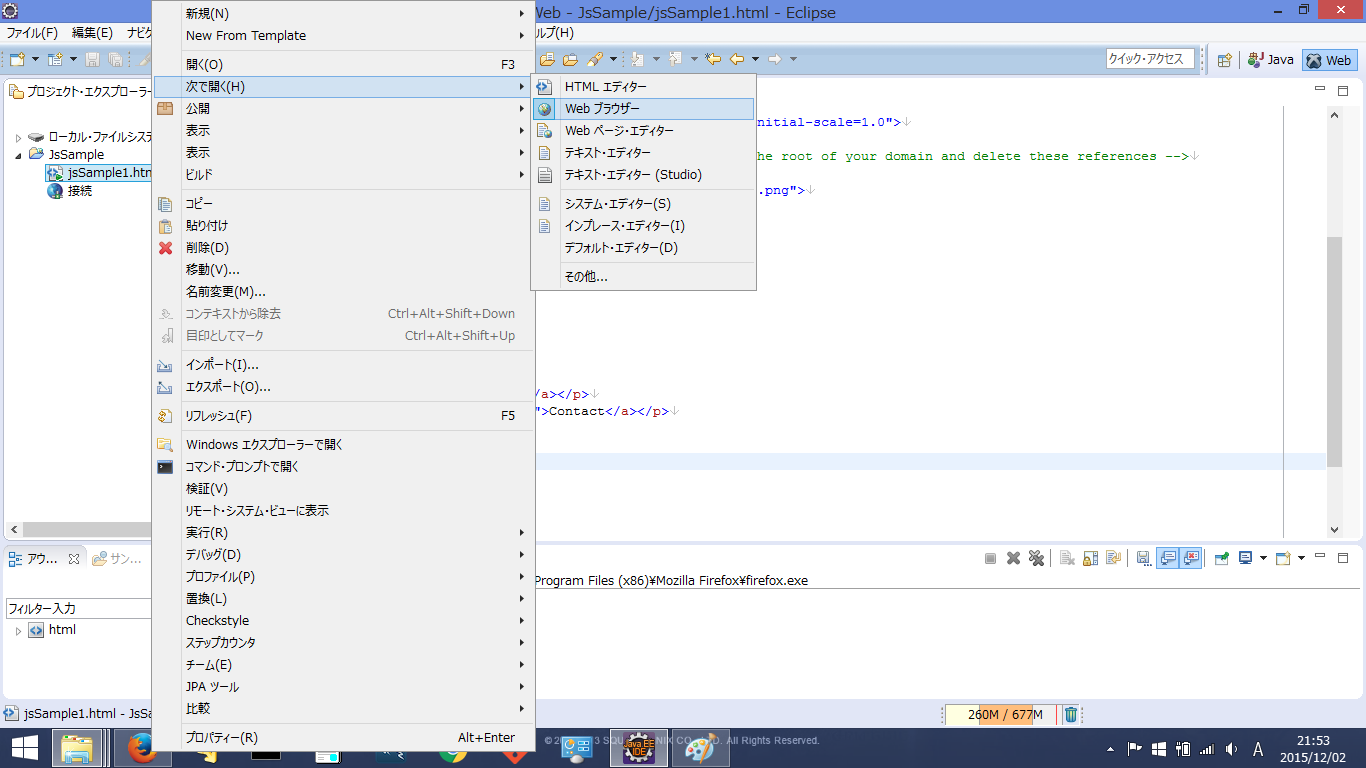This screenshot has width=1366, height=768.
Task: Click the heap status memory bar
Action: [x=1000, y=714]
